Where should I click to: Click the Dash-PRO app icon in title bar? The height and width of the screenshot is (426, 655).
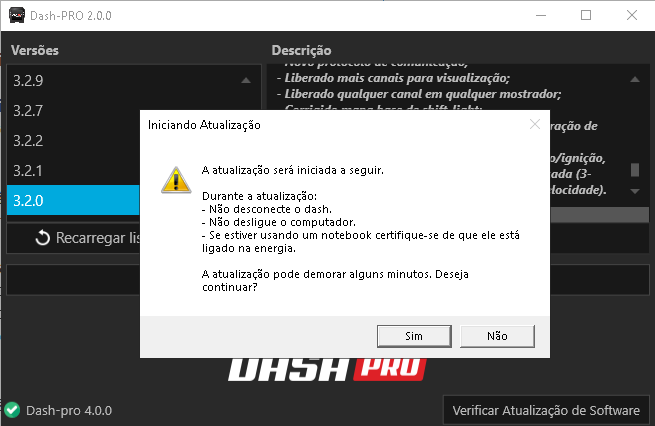(x=17, y=15)
